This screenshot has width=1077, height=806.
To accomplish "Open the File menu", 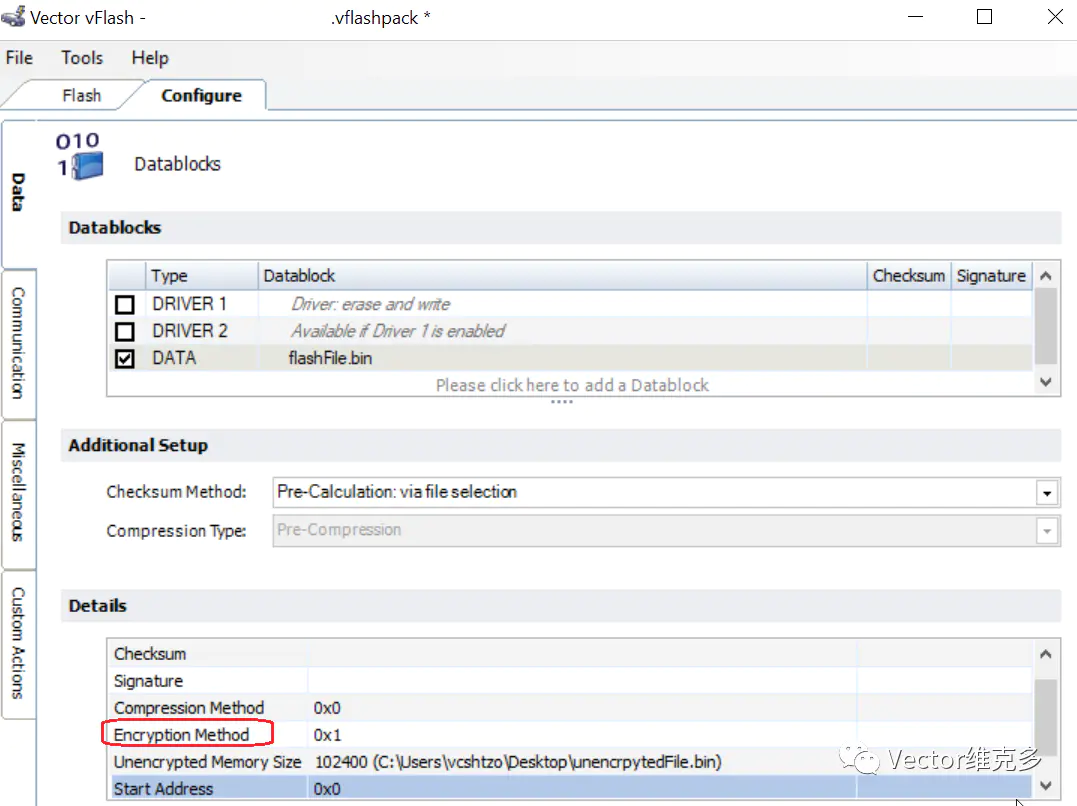I will click(x=19, y=58).
